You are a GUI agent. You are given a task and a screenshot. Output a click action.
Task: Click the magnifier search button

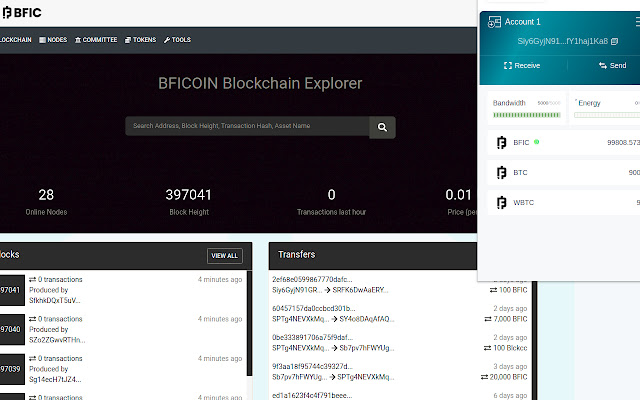point(382,127)
